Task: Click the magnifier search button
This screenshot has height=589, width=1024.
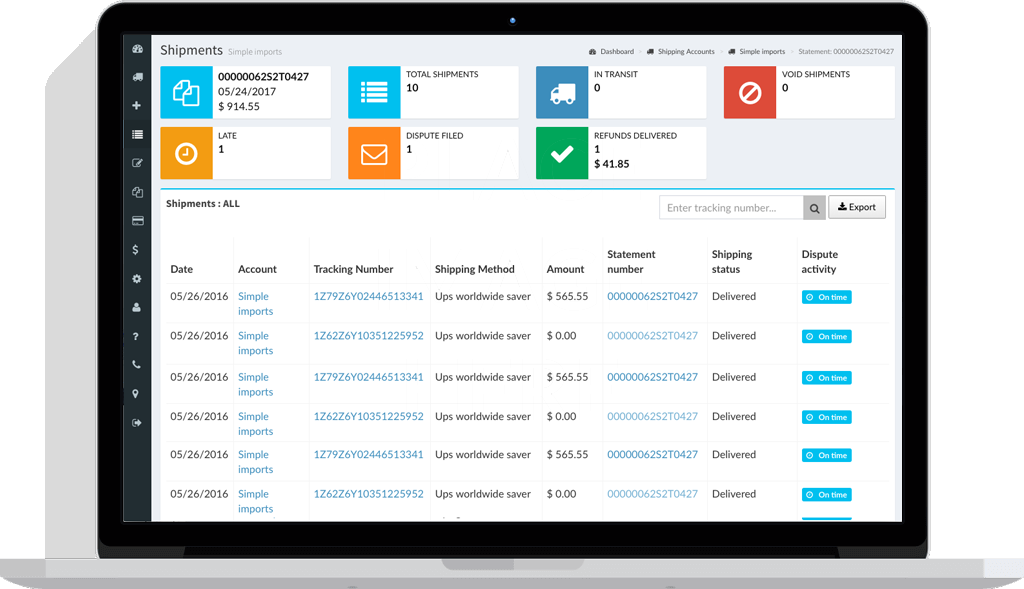Action: [815, 208]
